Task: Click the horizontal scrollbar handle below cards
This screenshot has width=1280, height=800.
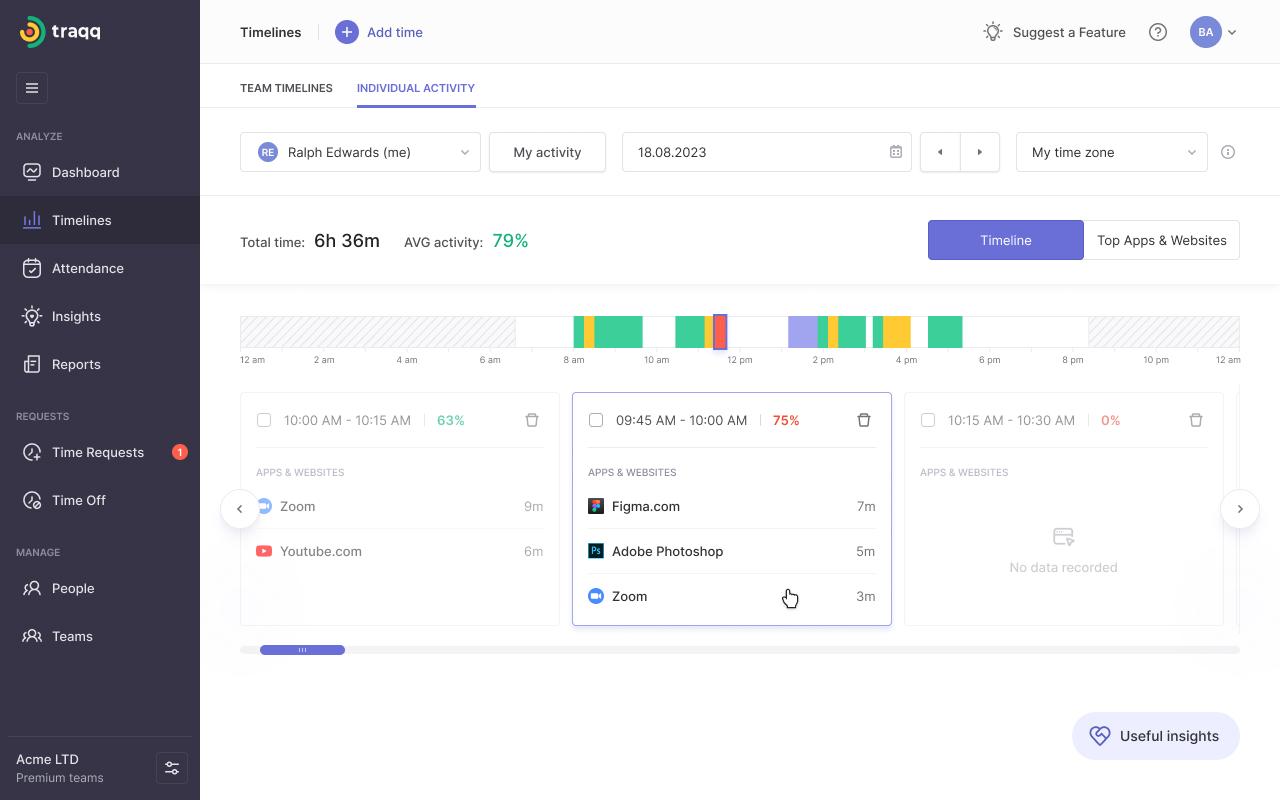Action: (x=302, y=650)
